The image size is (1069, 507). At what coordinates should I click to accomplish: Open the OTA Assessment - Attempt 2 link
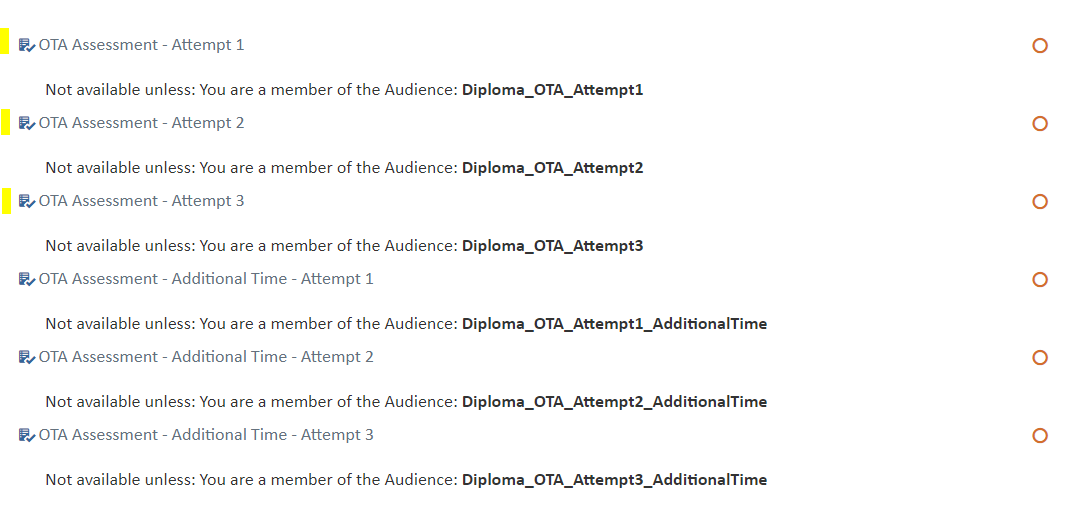coord(141,123)
